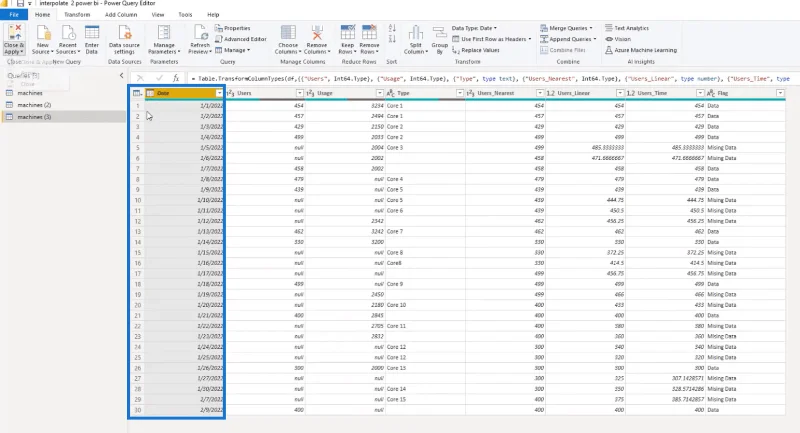The height and width of the screenshot is (433, 800).
Task: Select the Date column header
Action: (x=184, y=93)
